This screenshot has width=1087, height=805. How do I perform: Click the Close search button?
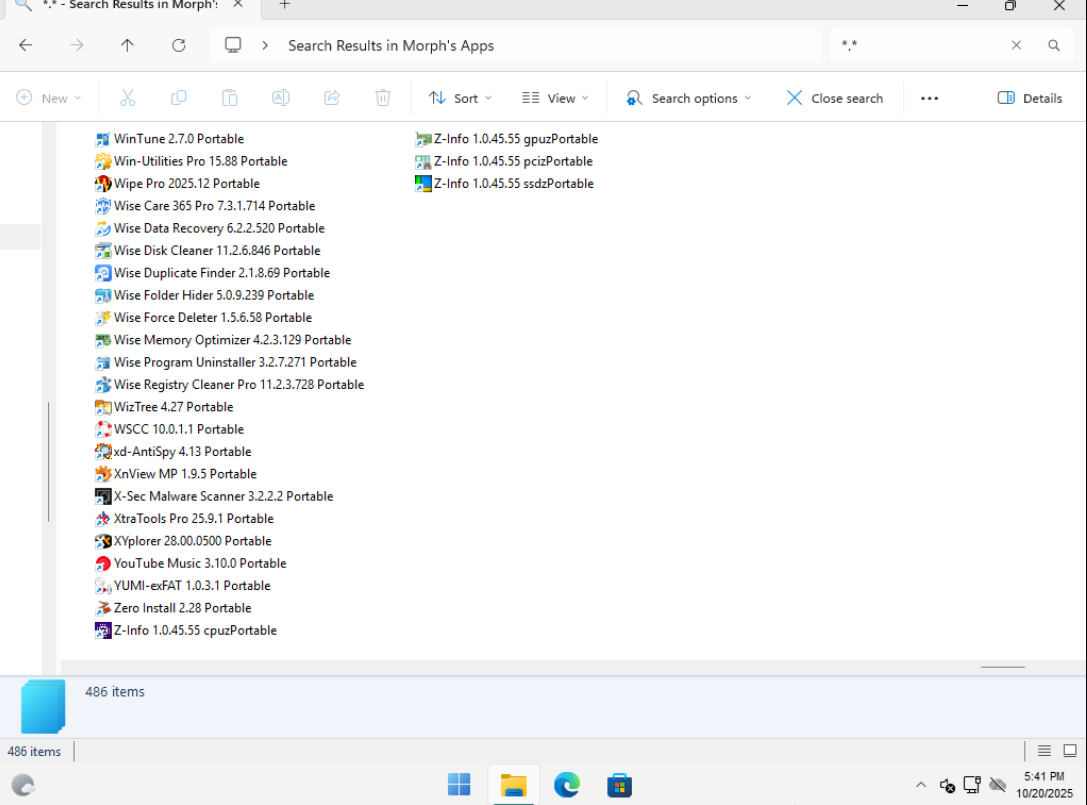835,98
